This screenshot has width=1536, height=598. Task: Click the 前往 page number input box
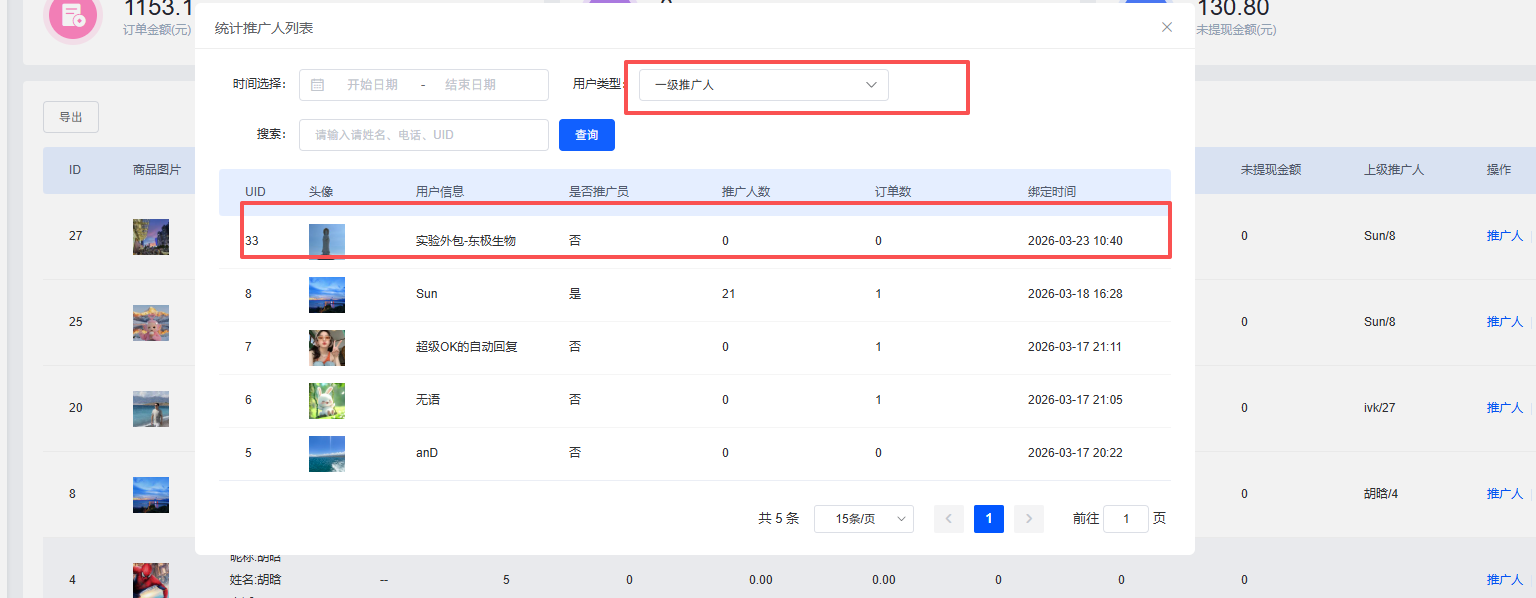pyautogui.click(x=1126, y=519)
